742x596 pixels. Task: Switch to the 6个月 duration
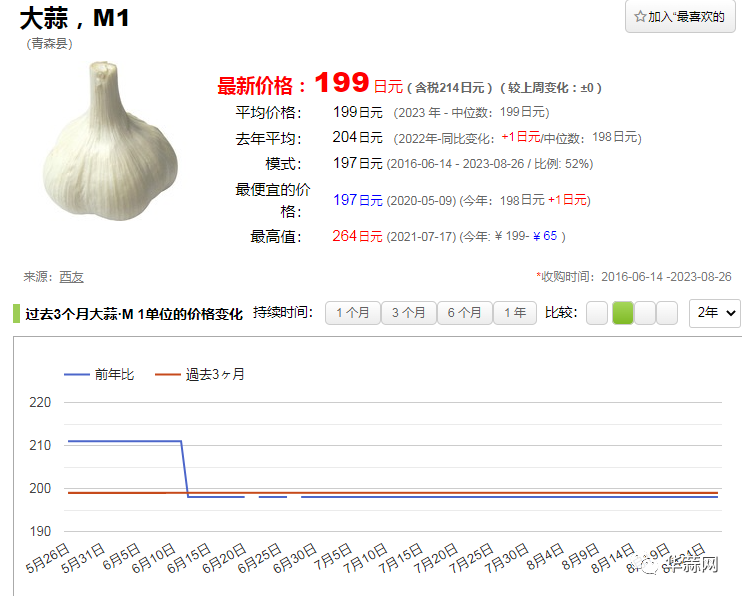click(464, 313)
